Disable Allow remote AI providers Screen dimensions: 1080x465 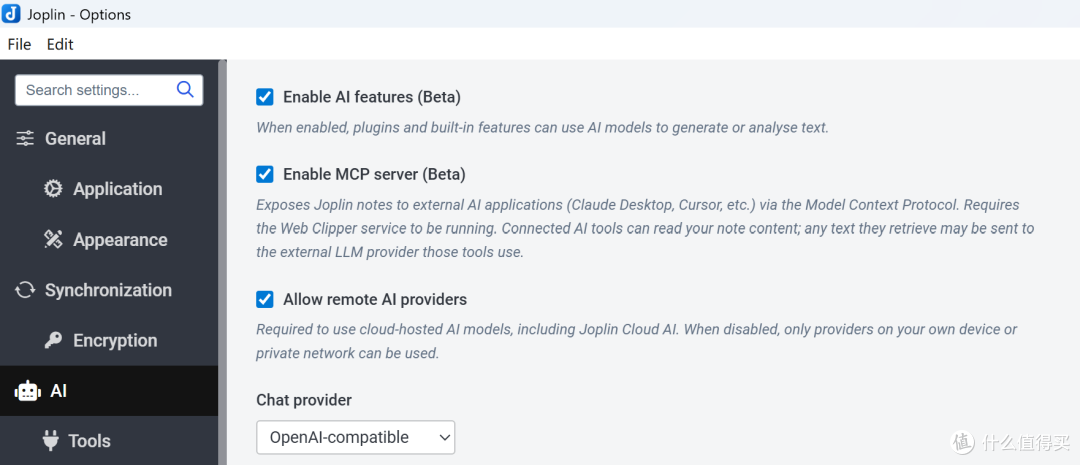coord(264,300)
